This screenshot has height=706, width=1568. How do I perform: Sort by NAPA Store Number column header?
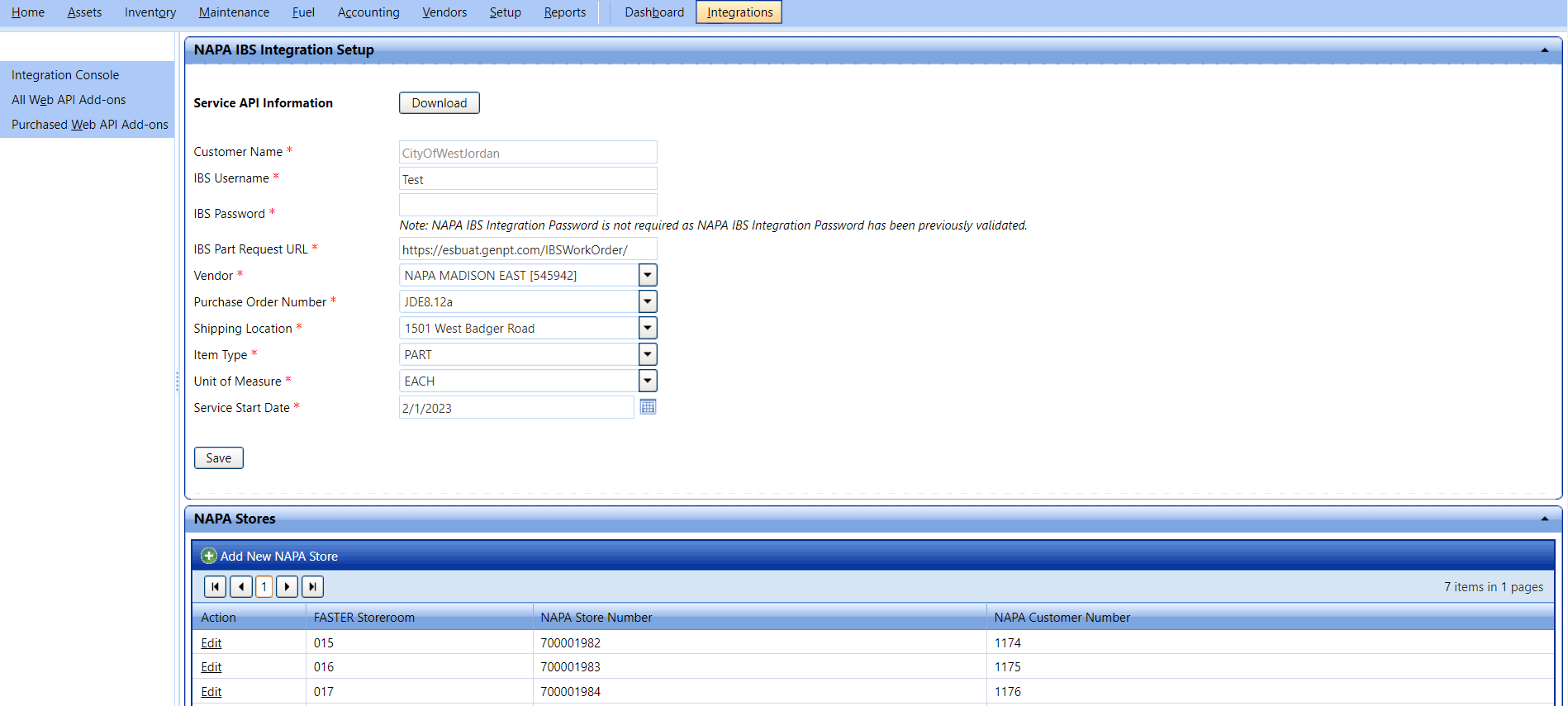pos(596,618)
